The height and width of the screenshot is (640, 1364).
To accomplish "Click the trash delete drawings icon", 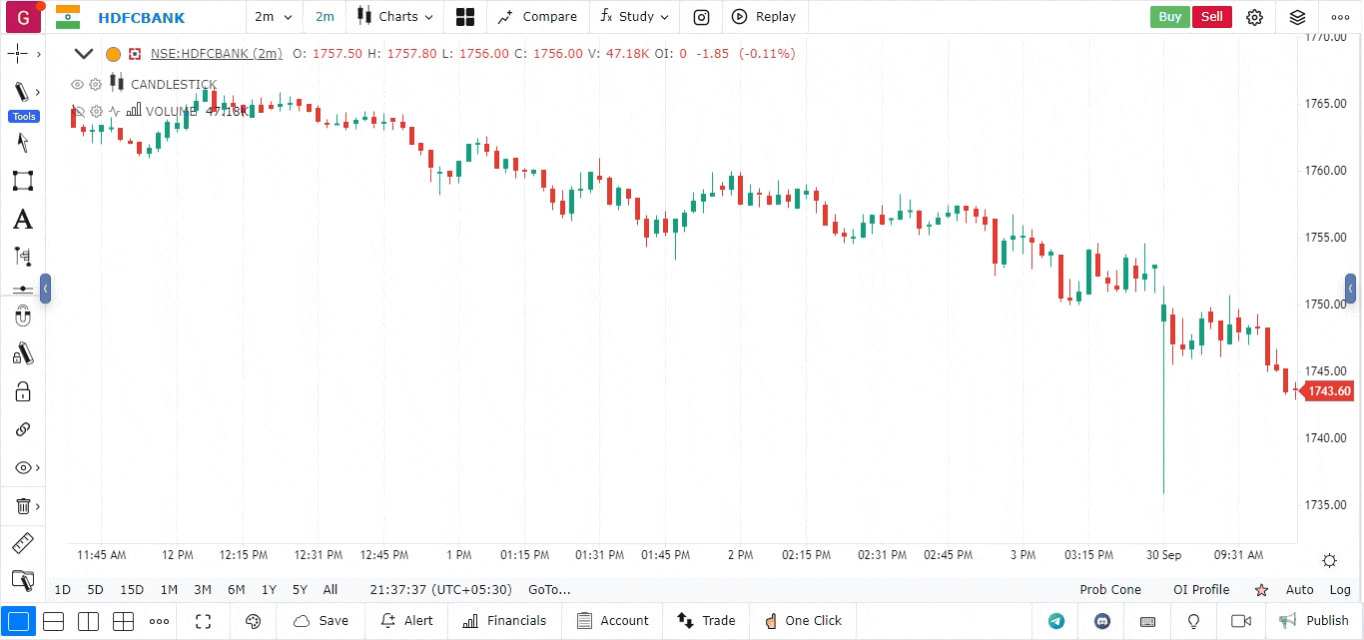I will click(22, 506).
